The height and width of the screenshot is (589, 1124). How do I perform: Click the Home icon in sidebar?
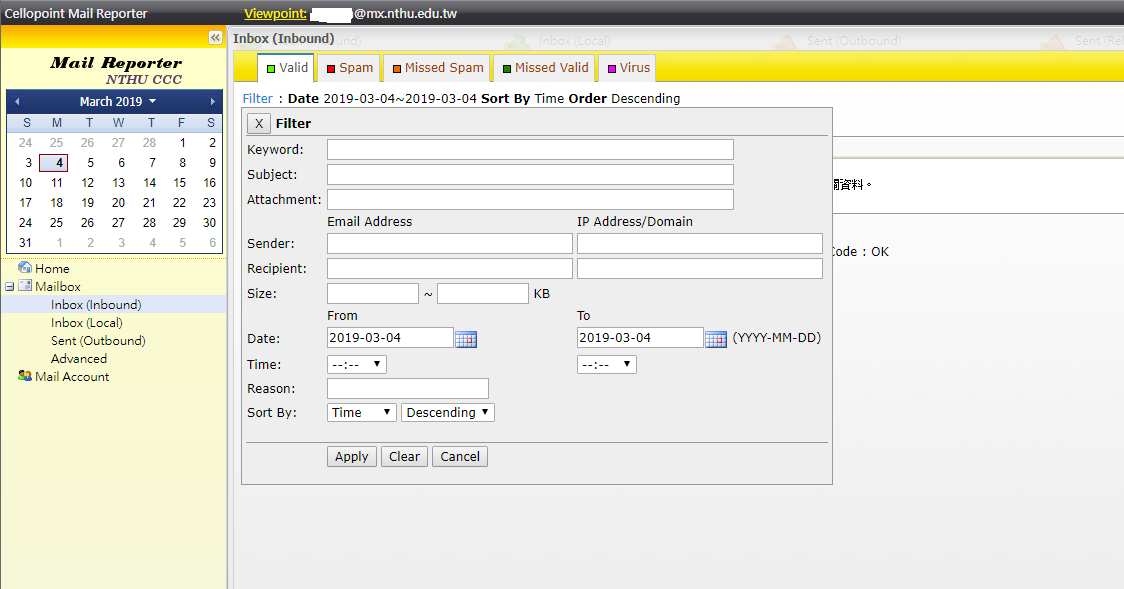25,268
